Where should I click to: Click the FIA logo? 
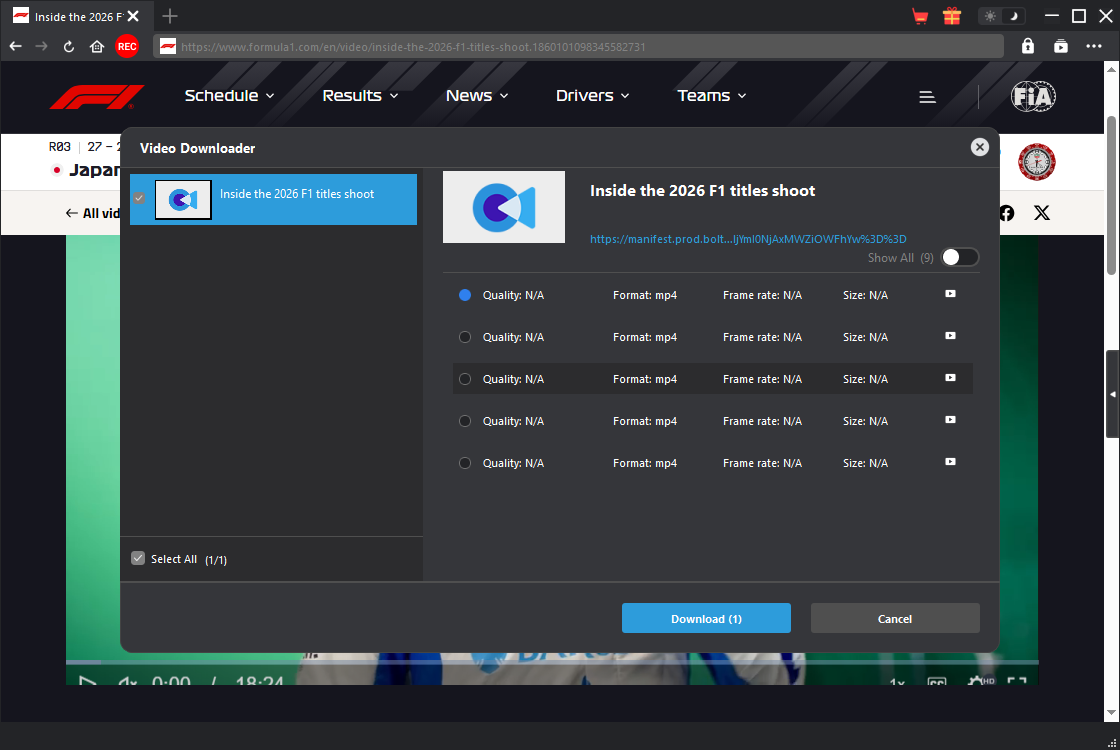click(1033, 96)
